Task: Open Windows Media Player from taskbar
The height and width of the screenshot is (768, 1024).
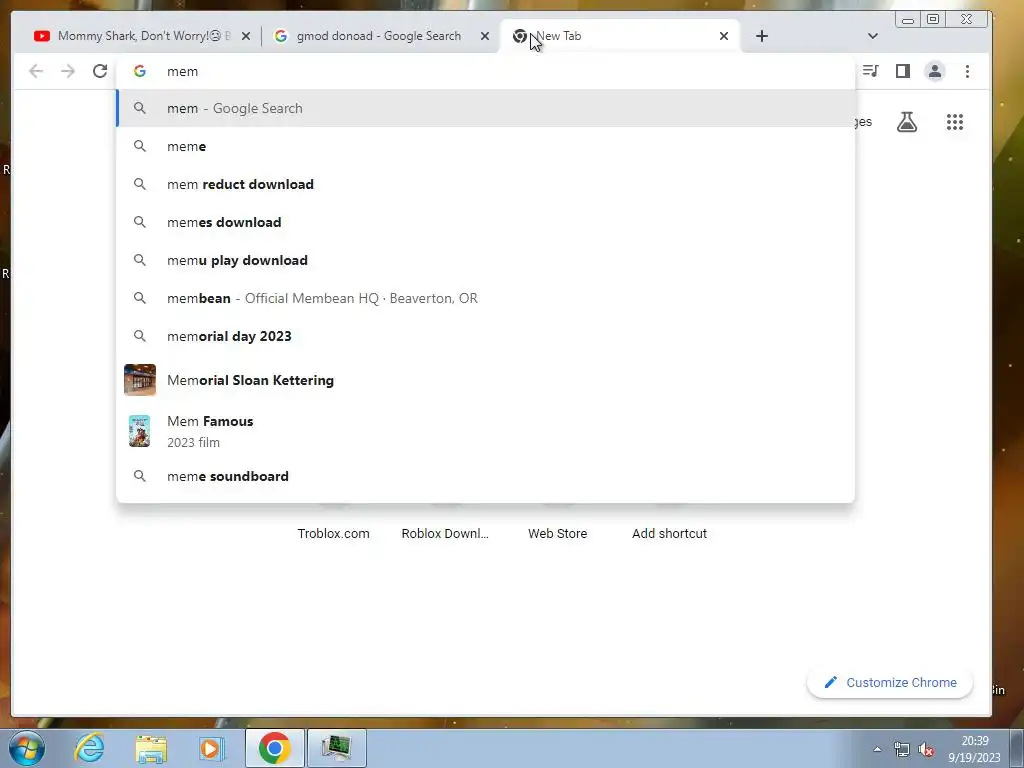Action: 212,748
